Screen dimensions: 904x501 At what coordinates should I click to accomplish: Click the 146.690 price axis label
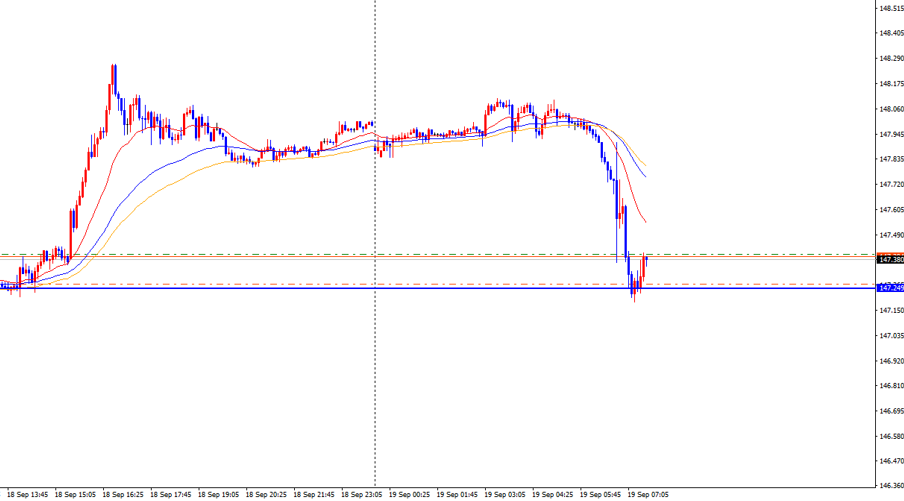889,411
